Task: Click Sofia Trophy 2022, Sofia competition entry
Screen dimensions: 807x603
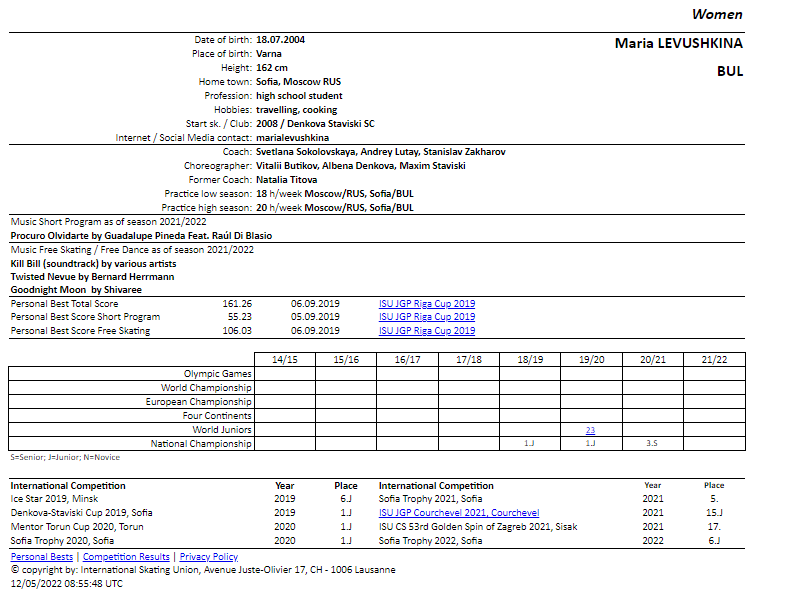Action: pos(430,541)
